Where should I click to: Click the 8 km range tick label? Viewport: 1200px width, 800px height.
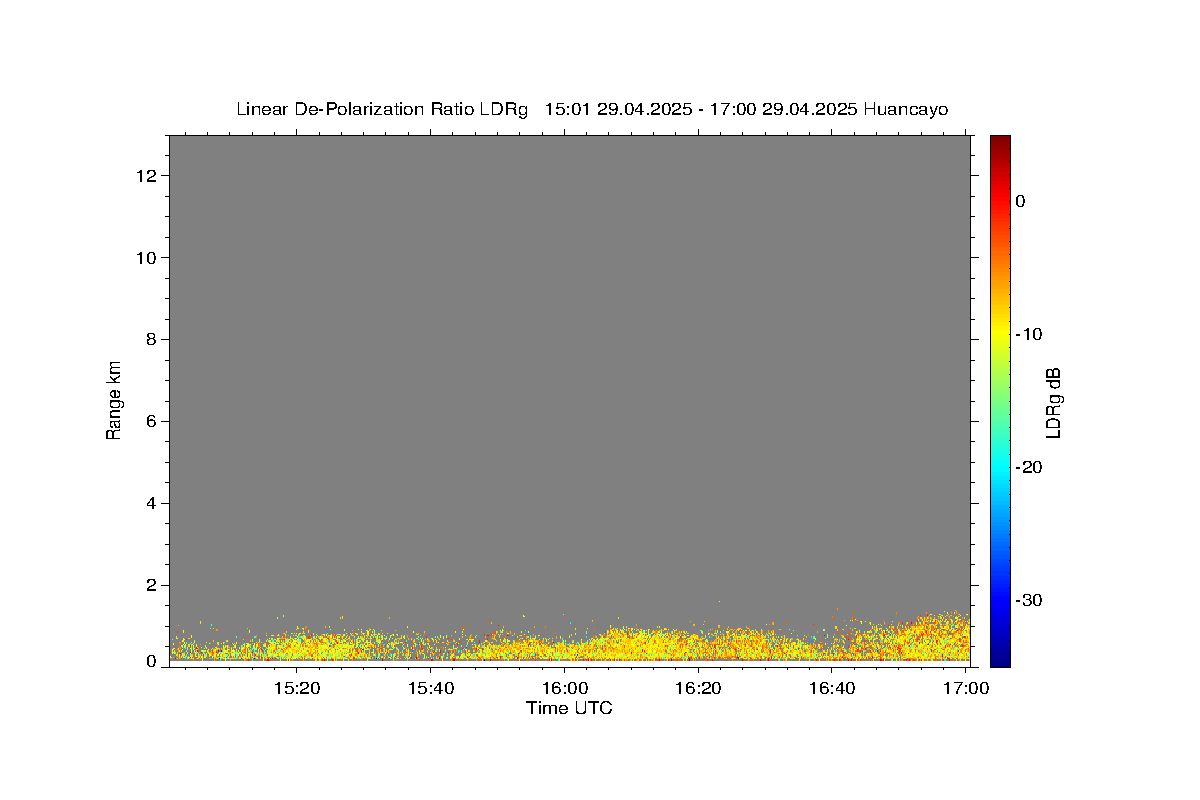click(153, 339)
